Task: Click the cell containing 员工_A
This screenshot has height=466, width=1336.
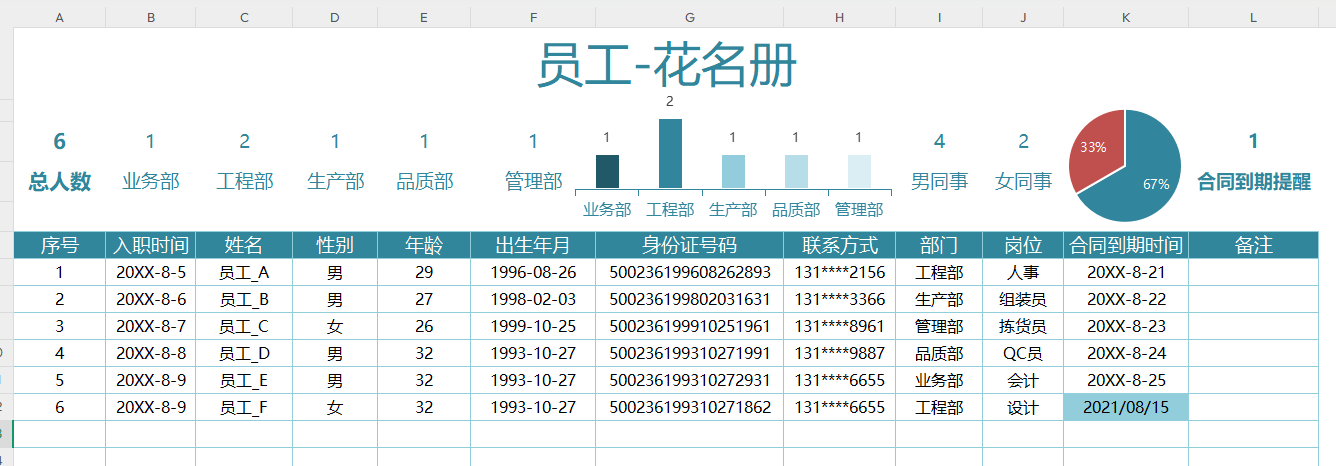Action: pos(244,272)
